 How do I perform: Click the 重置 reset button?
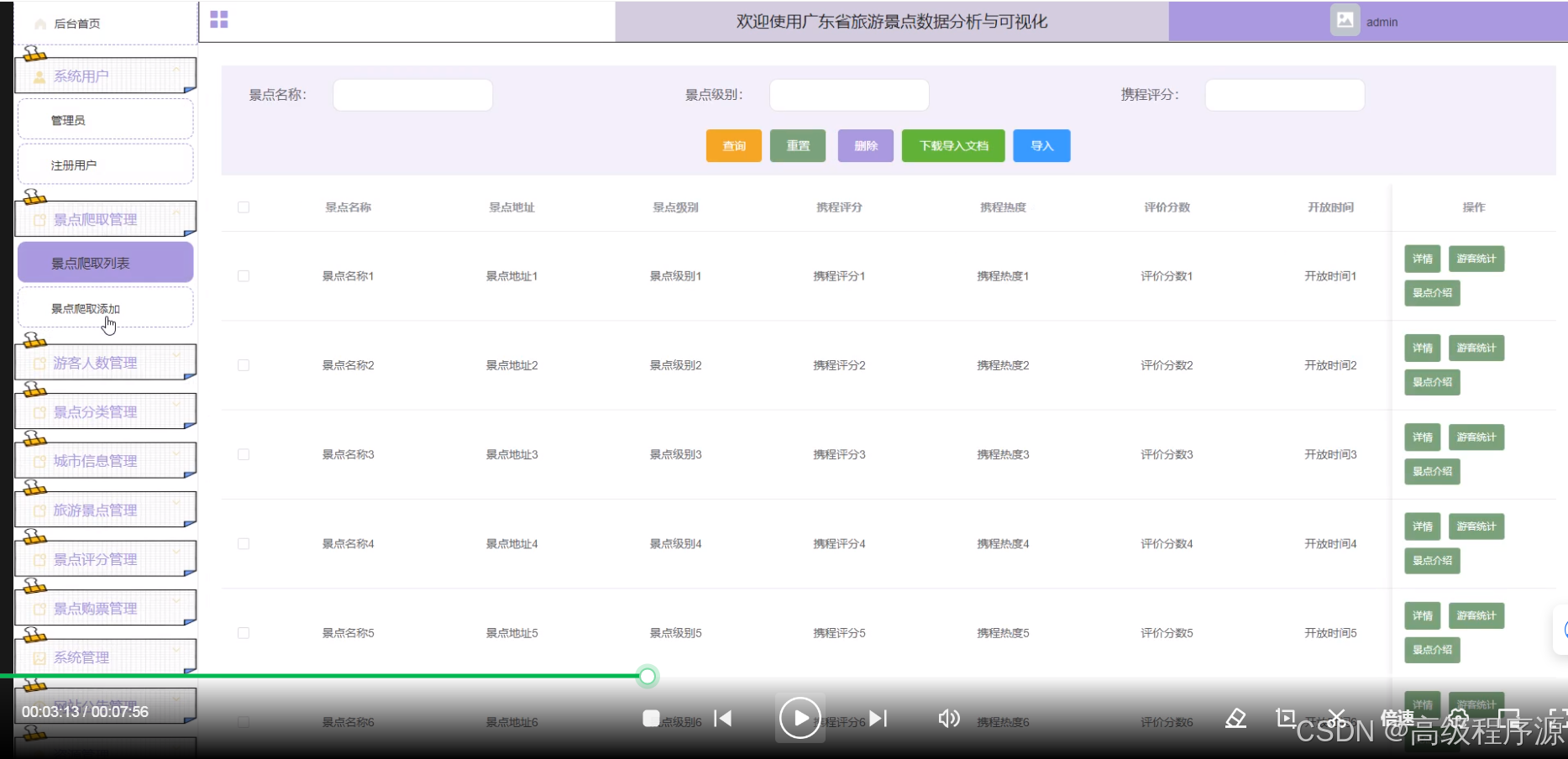coord(798,146)
